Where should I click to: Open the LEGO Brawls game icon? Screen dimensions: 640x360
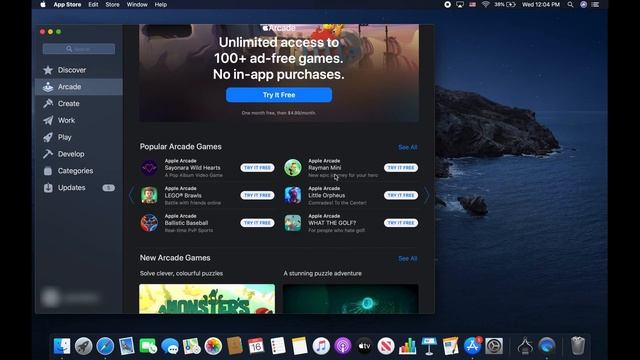tap(149, 195)
